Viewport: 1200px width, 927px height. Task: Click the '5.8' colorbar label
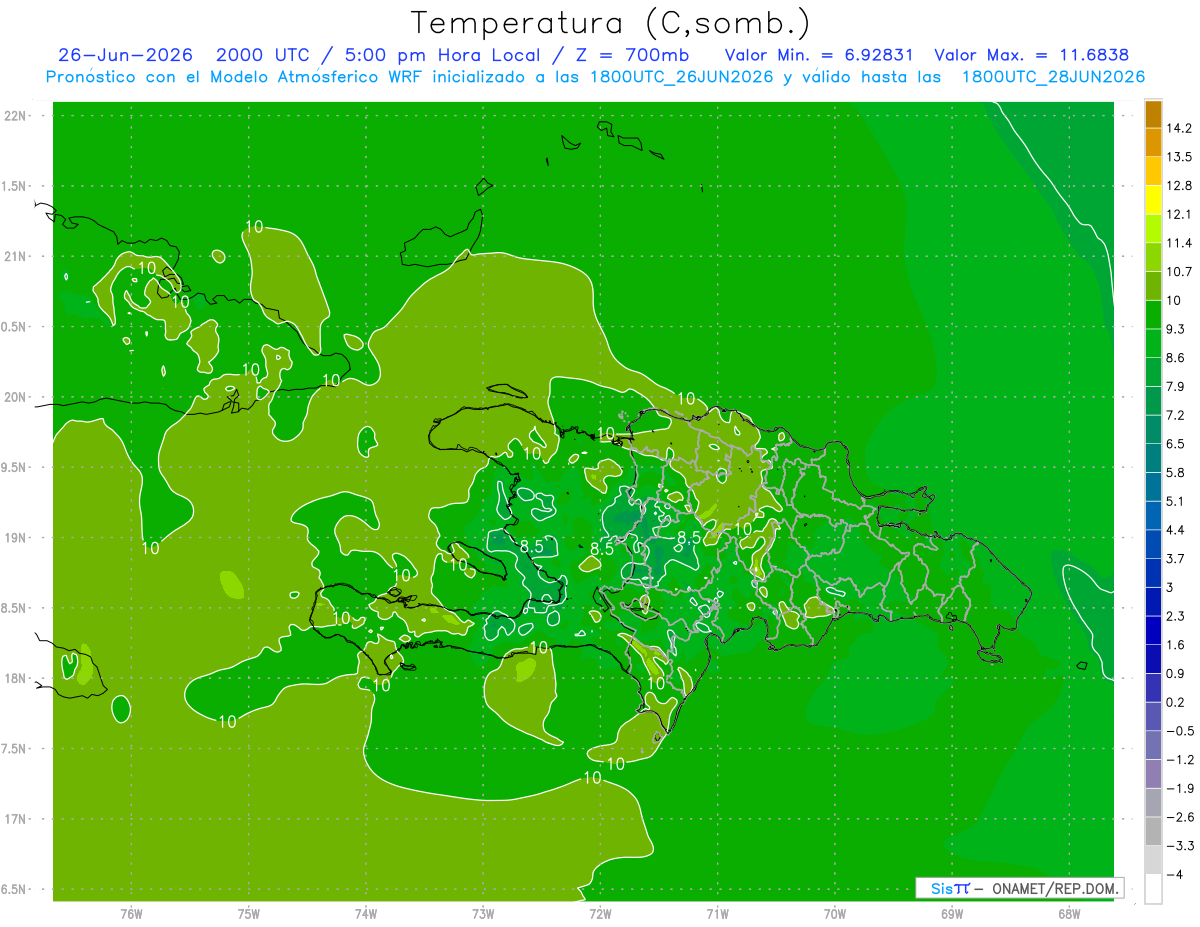pos(1176,472)
